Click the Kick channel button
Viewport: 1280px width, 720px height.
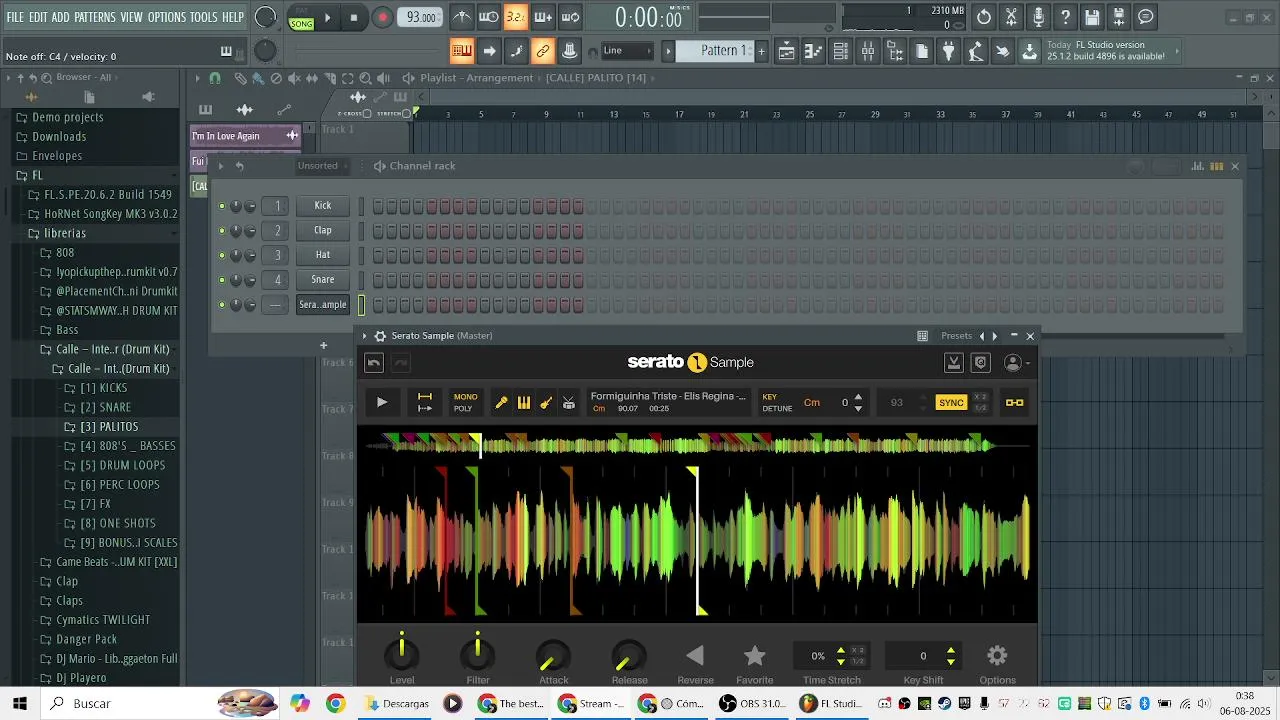[322, 206]
